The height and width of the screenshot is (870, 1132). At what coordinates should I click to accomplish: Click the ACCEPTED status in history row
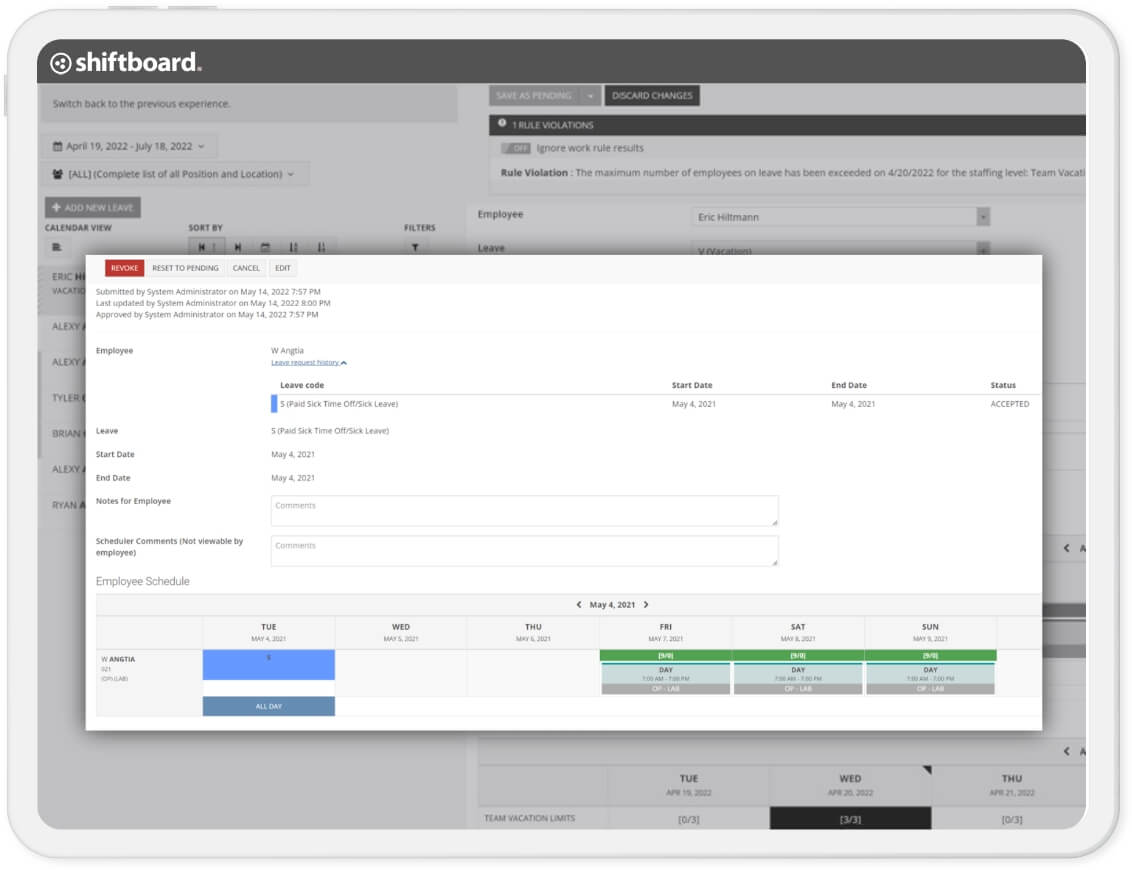1009,404
